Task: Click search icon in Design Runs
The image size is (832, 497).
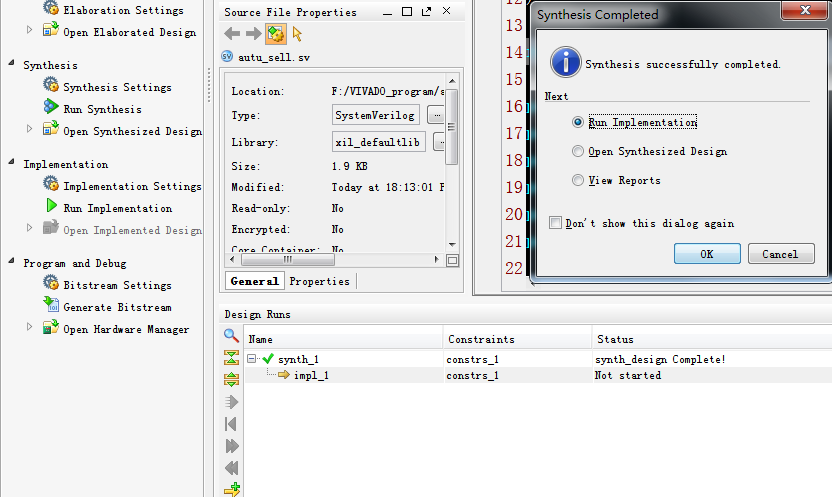Action: pos(231,335)
